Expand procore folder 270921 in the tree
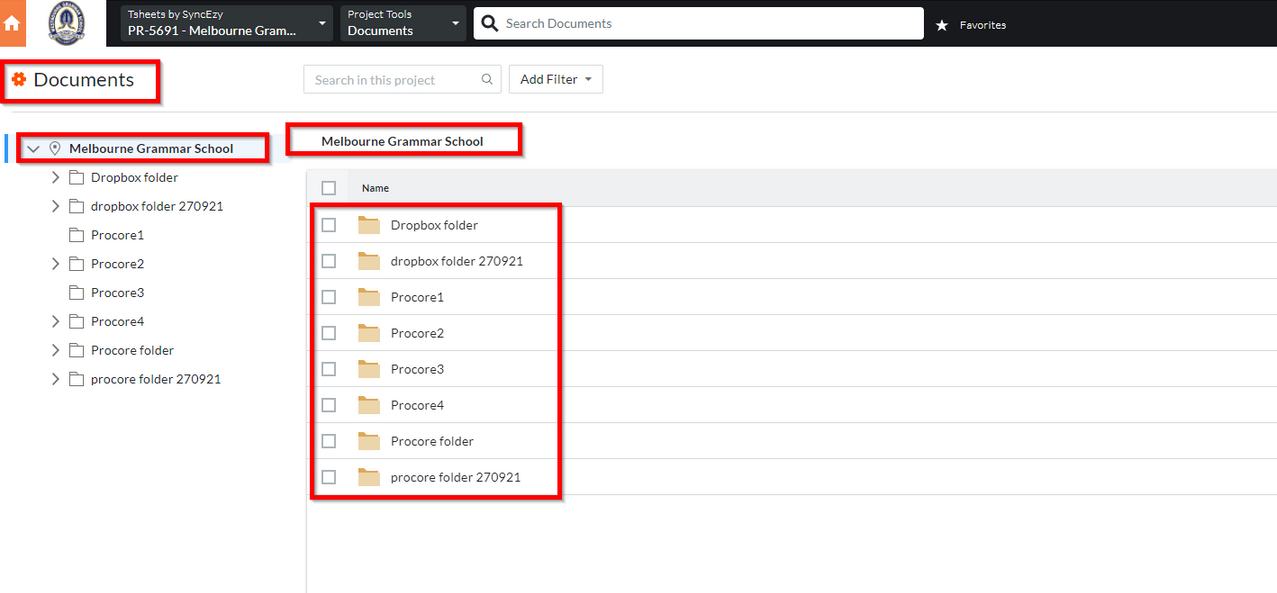The image size is (1277, 593). (56, 379)
